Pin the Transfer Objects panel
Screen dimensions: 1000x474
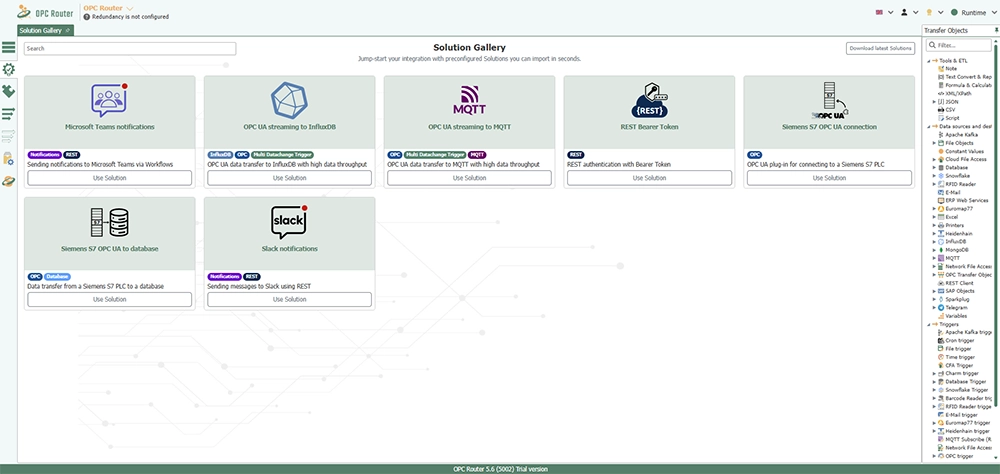pyautogui.click(x=996, y=30)
